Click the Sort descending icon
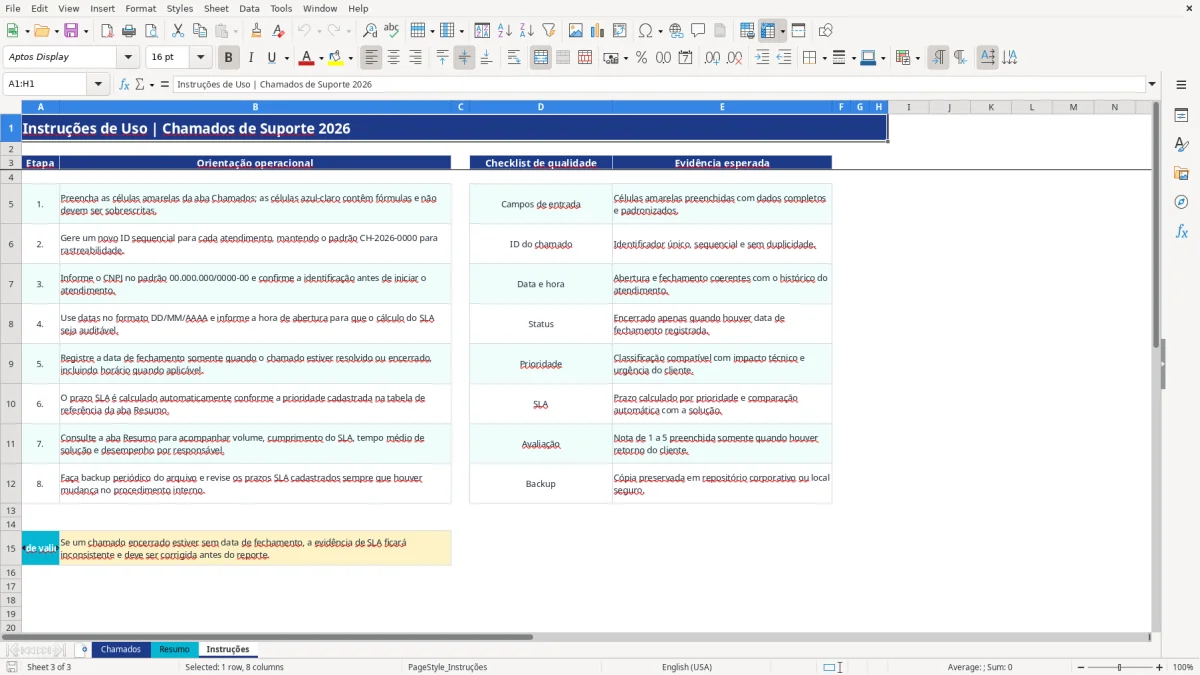The width and height of the screenshot is (1200, 675). click(x=526, y=31)
